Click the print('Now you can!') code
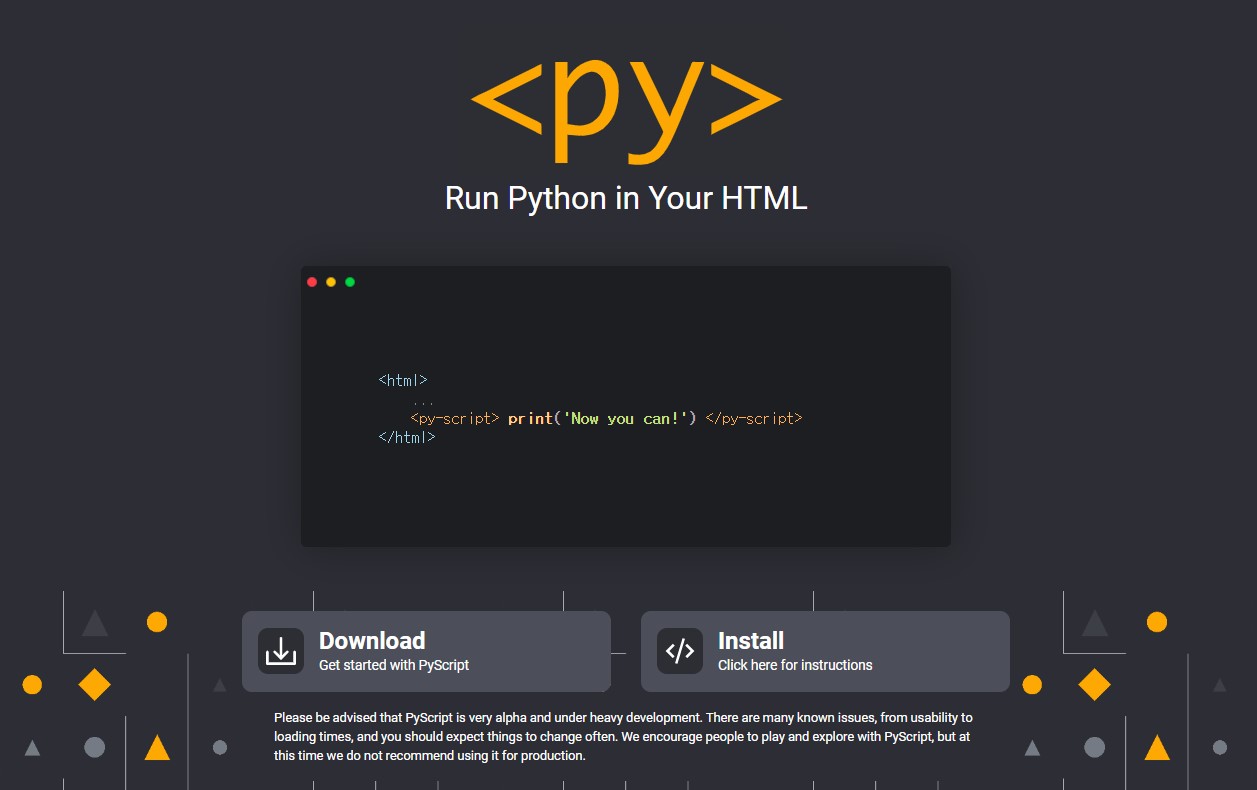This screenshot has height=790, width=1257. pyautogui.click(x=602, y=418)
